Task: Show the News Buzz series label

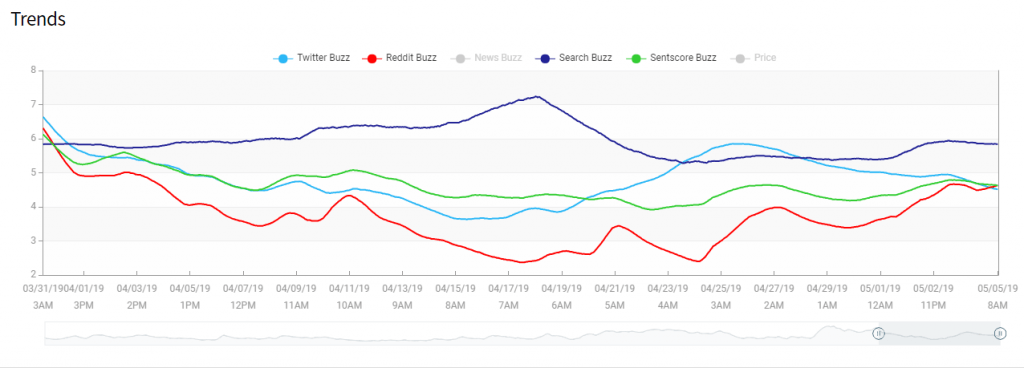Action: point(498,58)
